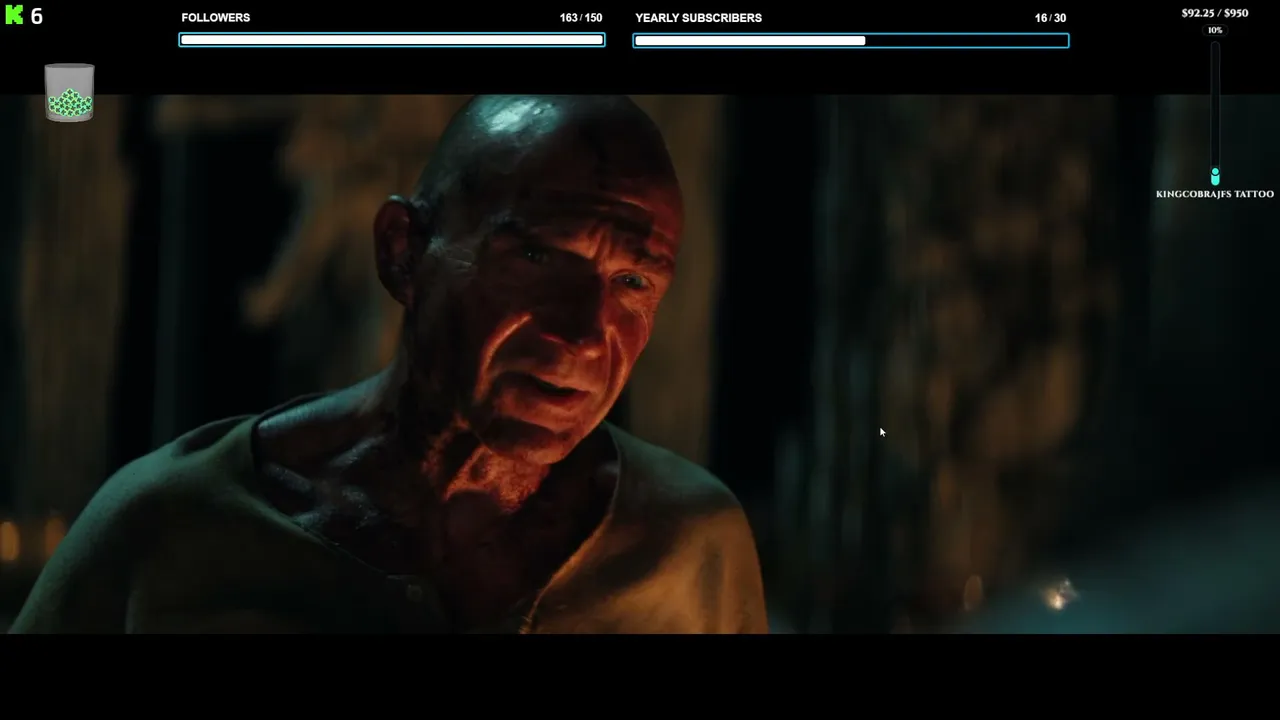Click the jar of green marbles icon
1280x720 pixels.
(x=69, y=93)
